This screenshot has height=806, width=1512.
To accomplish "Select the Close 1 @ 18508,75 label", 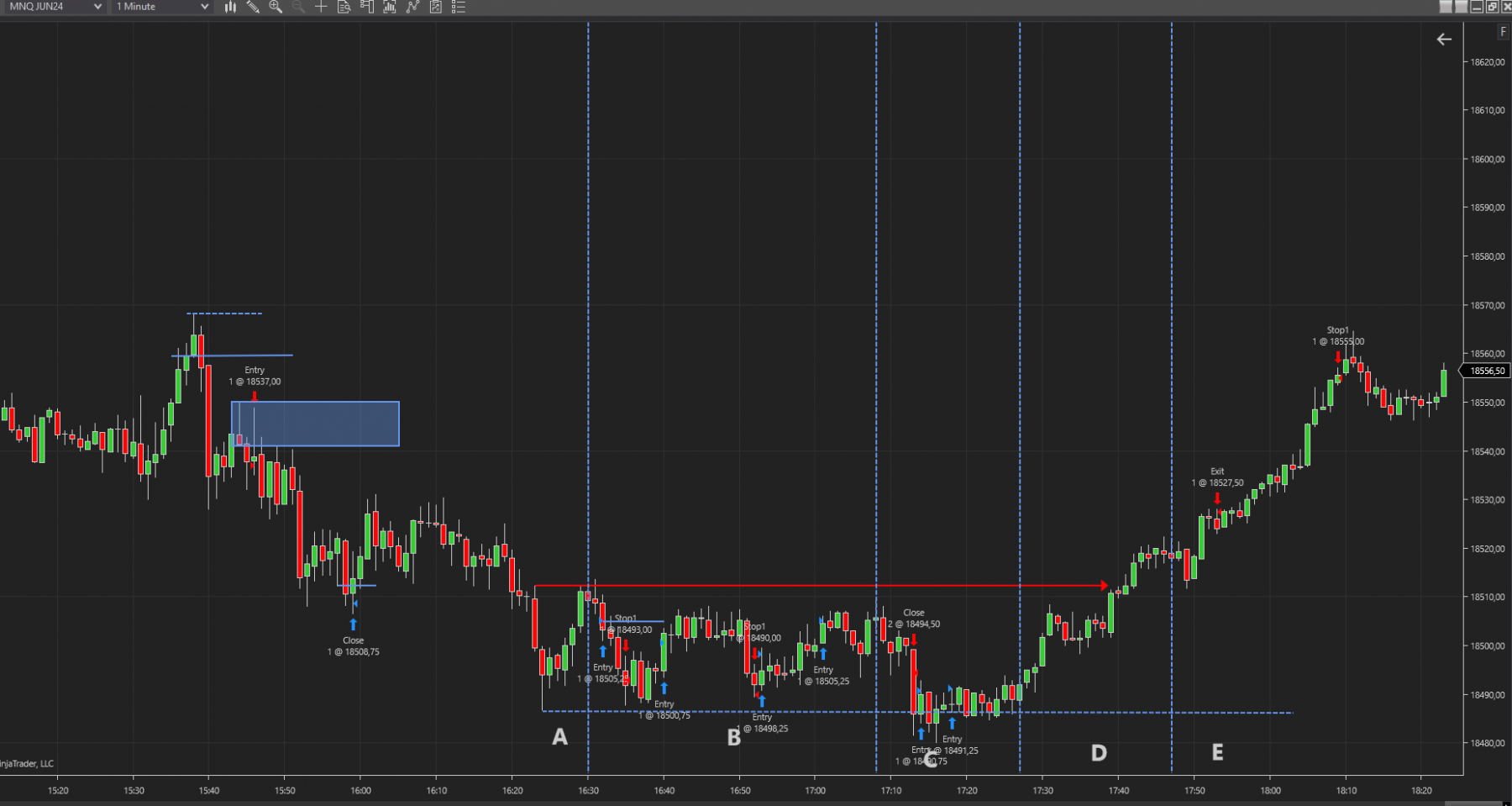I will (353, 646).
